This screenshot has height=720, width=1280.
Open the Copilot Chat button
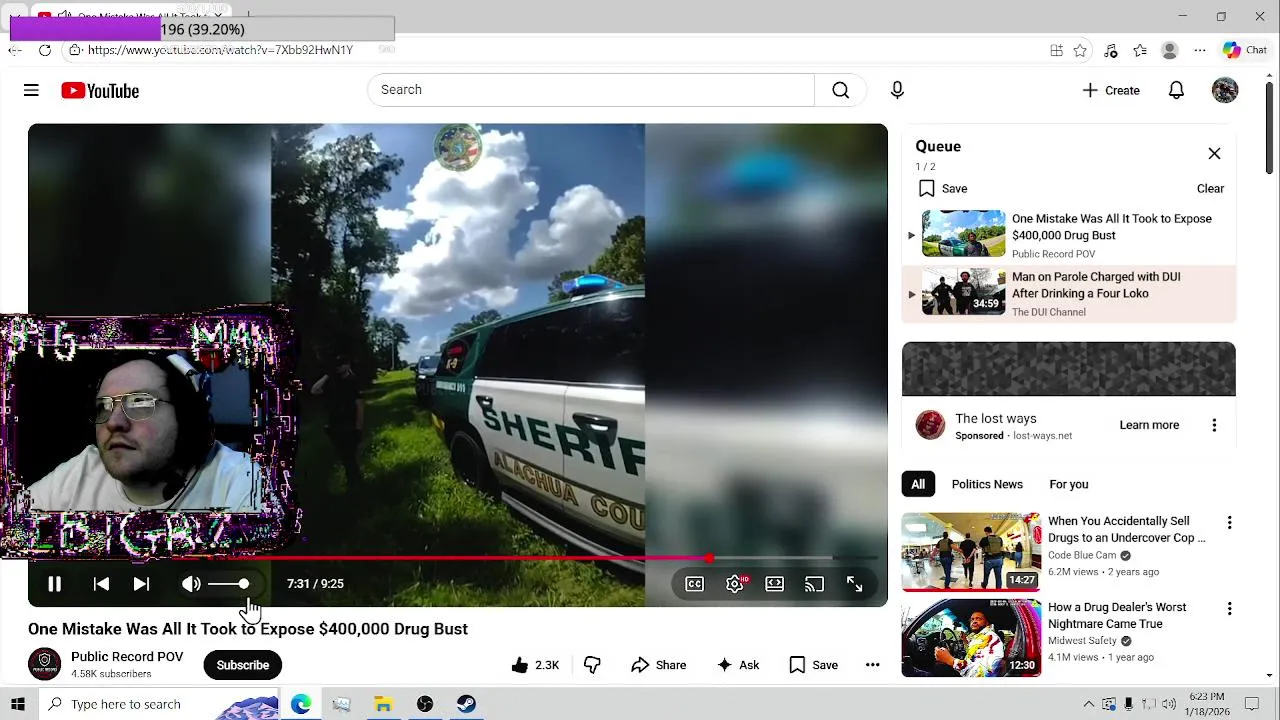pos(1245,50)
